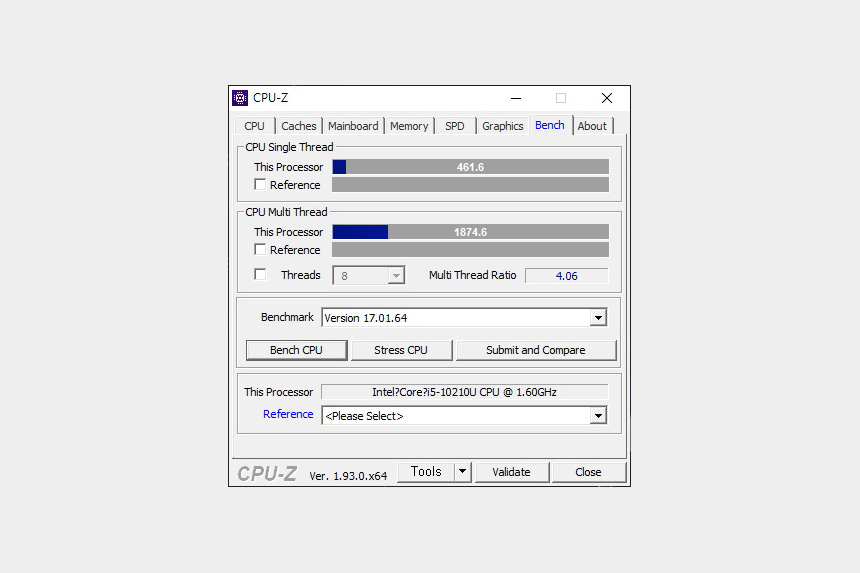Switch to the CPU tab
The height and width of the screenshot is (573, 860).
(x=254, y=126)
